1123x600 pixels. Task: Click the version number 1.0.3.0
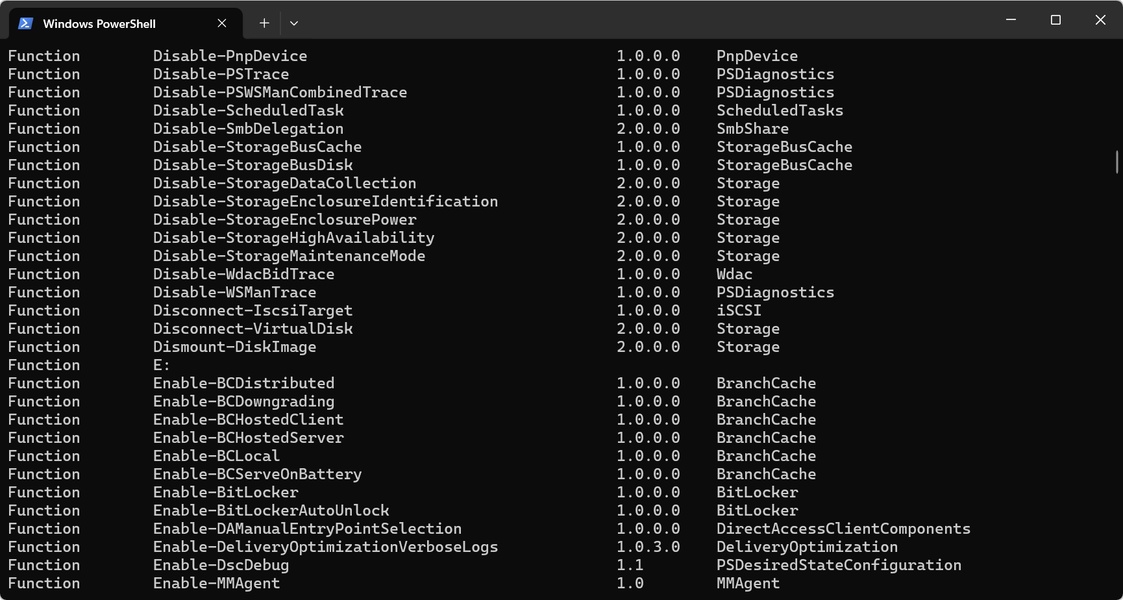(648, 547)
